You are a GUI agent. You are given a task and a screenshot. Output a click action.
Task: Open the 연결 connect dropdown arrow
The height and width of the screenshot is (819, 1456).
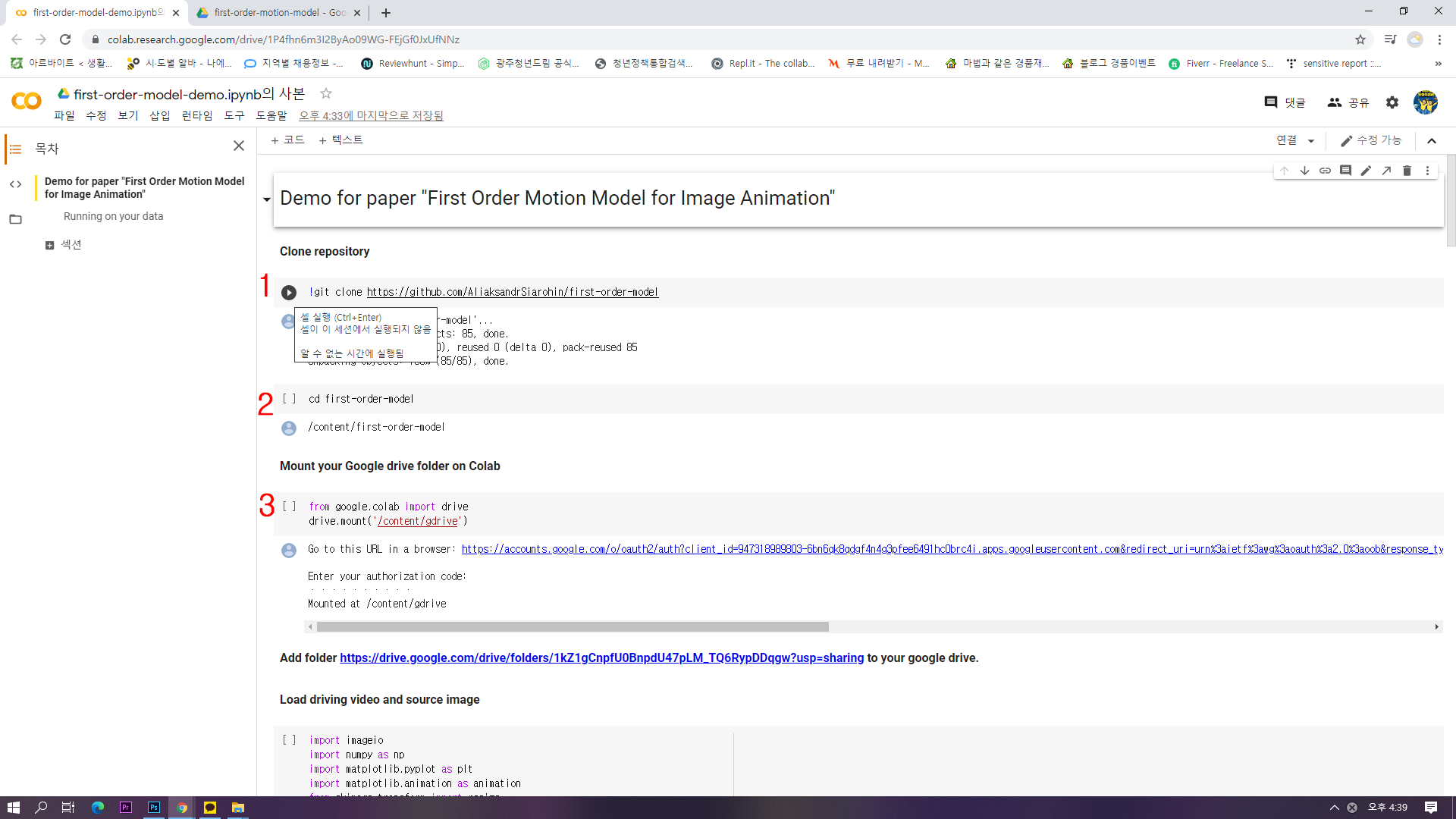1311,141
